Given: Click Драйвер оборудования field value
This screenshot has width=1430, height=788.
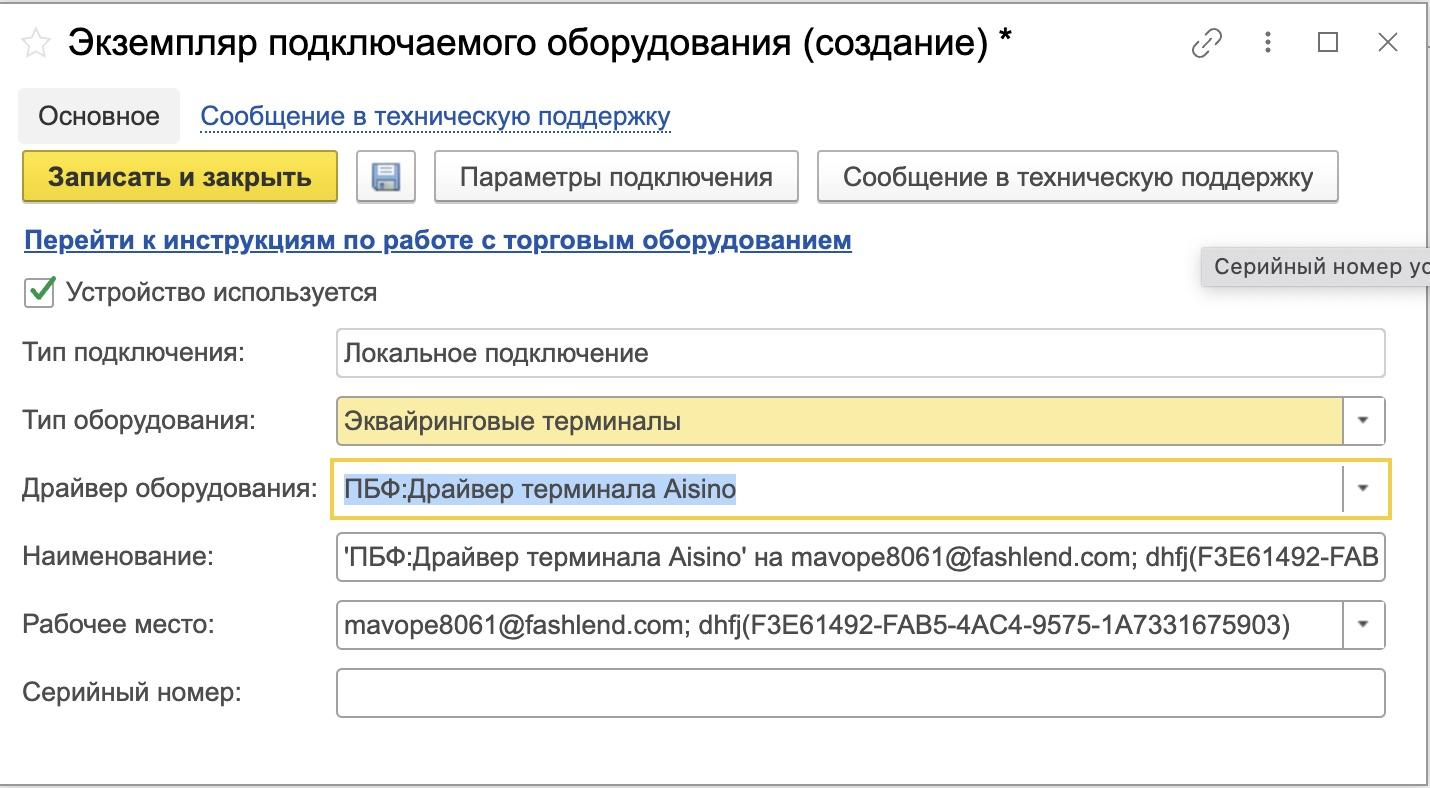Looking at the screenshot, I should (838, 488).
